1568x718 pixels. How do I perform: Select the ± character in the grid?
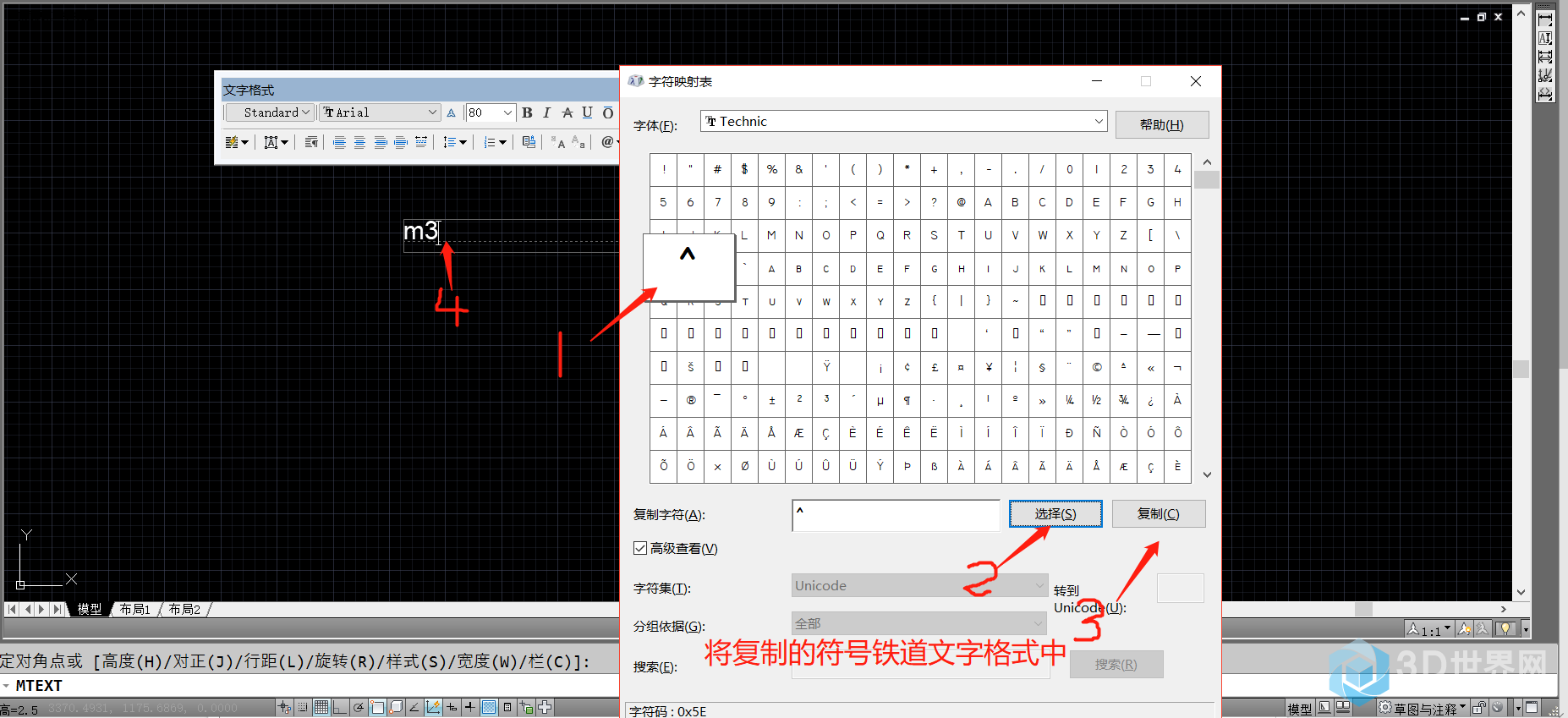772,400
